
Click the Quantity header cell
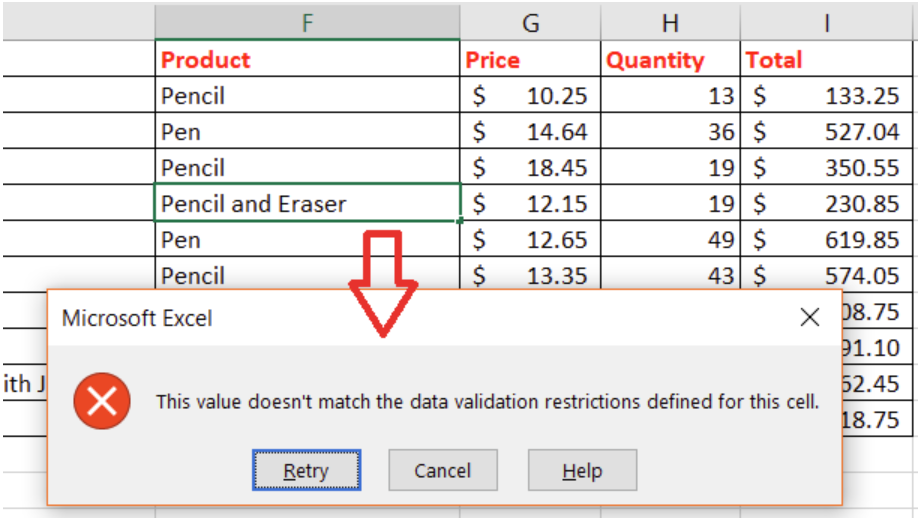tap(670, 60)
